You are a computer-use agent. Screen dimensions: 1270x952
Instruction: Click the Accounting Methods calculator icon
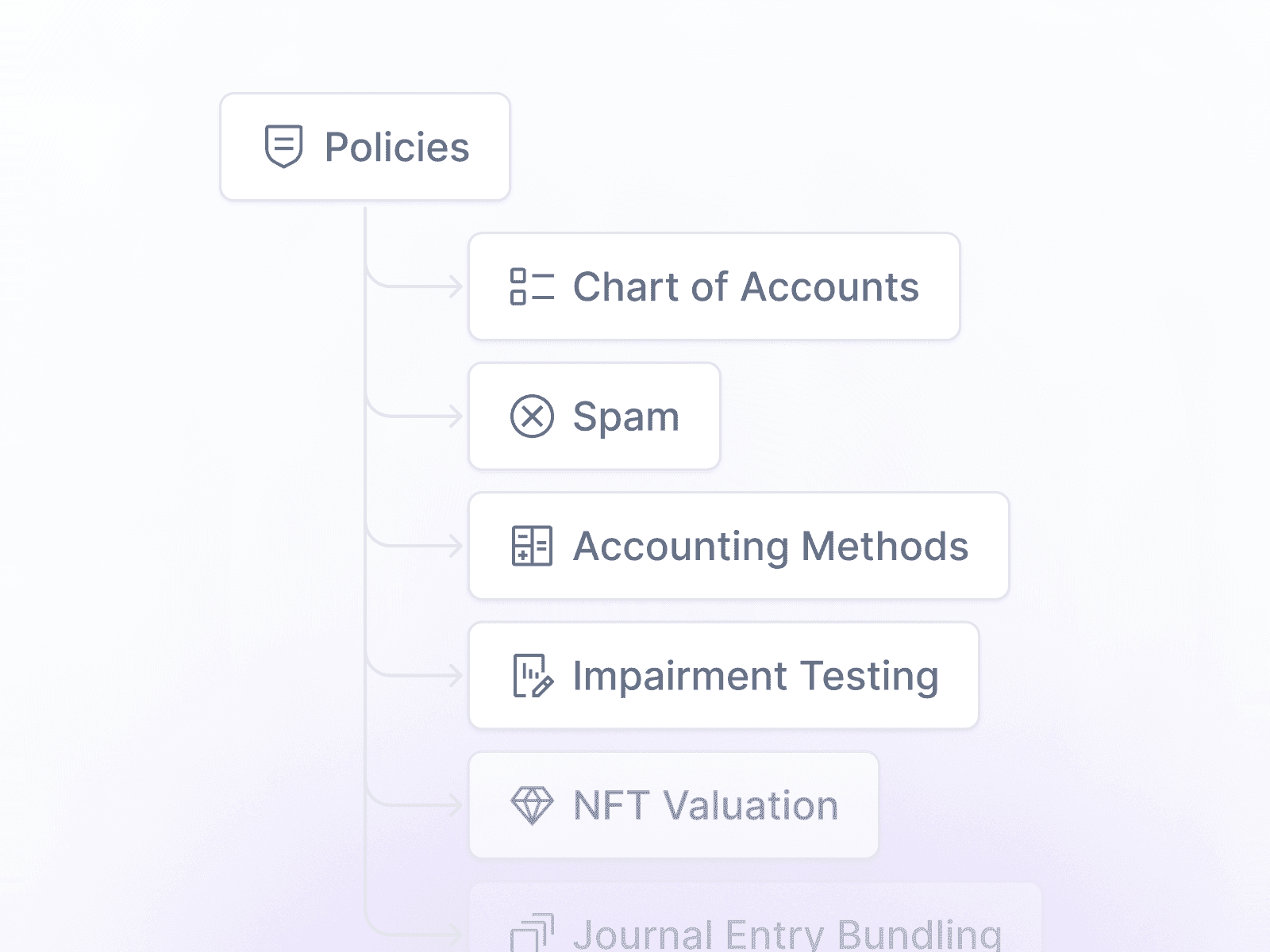[532, 546]
